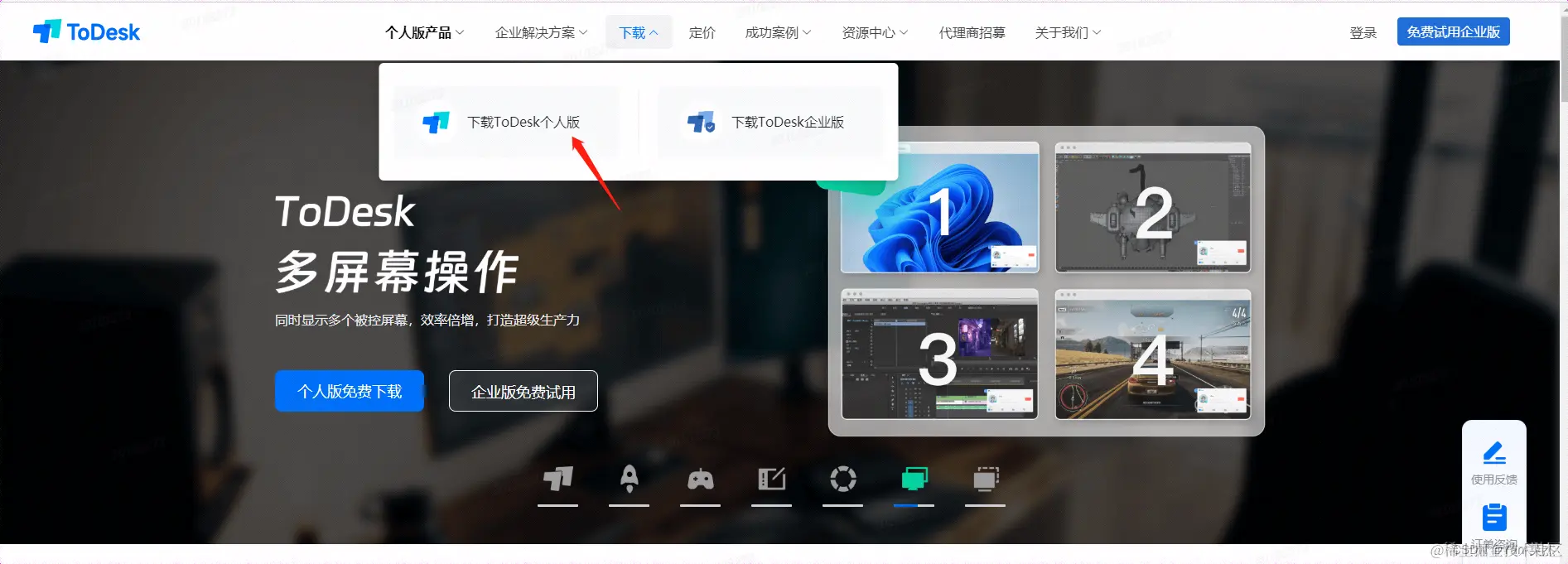Click the ToDesk enterprise edition shield icon
Screen dimensions: 1568x564
point(701,123)
